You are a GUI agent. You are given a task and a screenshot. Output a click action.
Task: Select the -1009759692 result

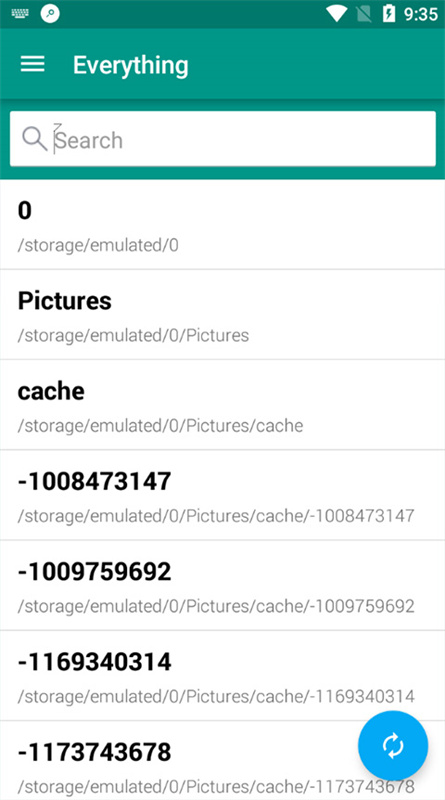coord(222,586)
